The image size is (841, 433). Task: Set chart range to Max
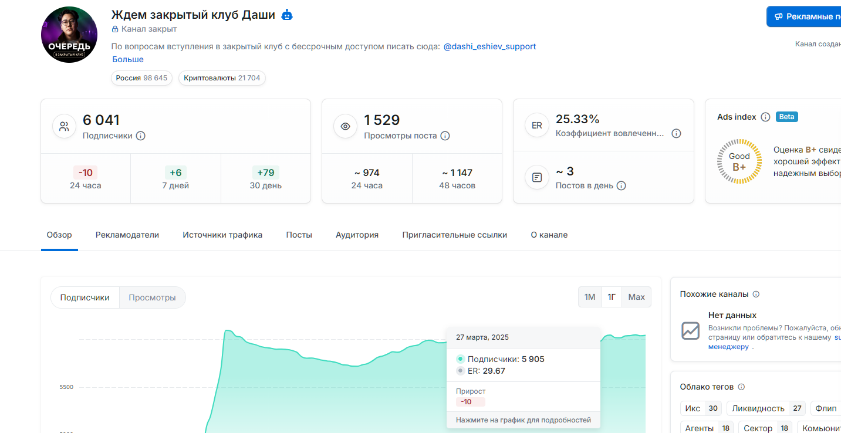click(x=637, y=297)
